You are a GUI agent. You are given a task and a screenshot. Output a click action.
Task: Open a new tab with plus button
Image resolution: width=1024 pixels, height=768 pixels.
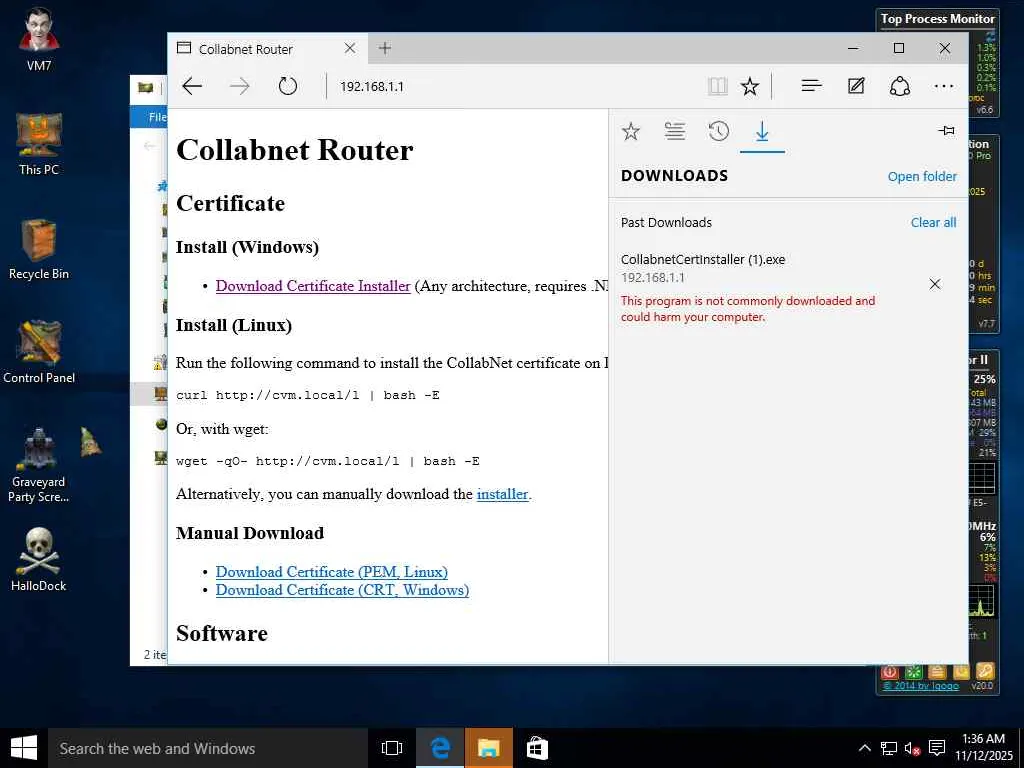385,48
